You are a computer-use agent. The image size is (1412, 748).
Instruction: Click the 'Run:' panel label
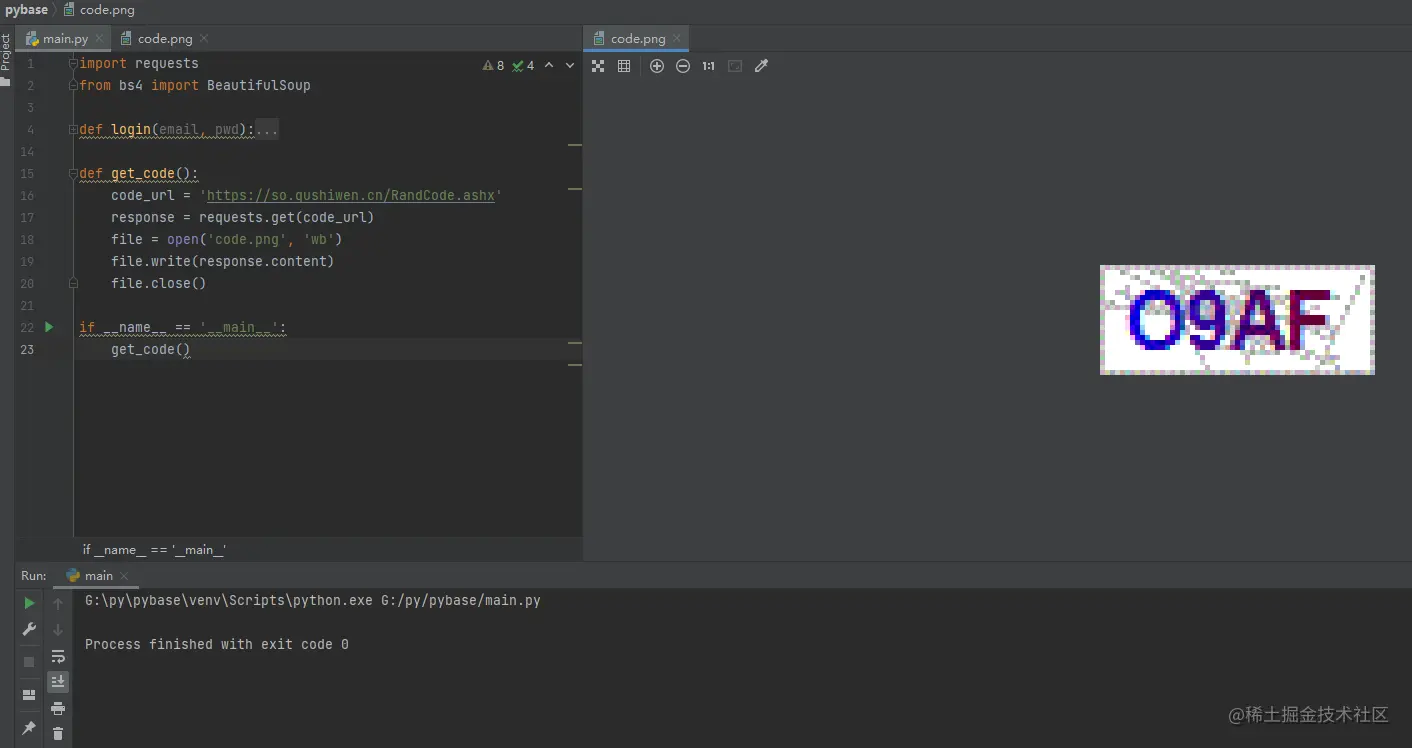(34, 576)
